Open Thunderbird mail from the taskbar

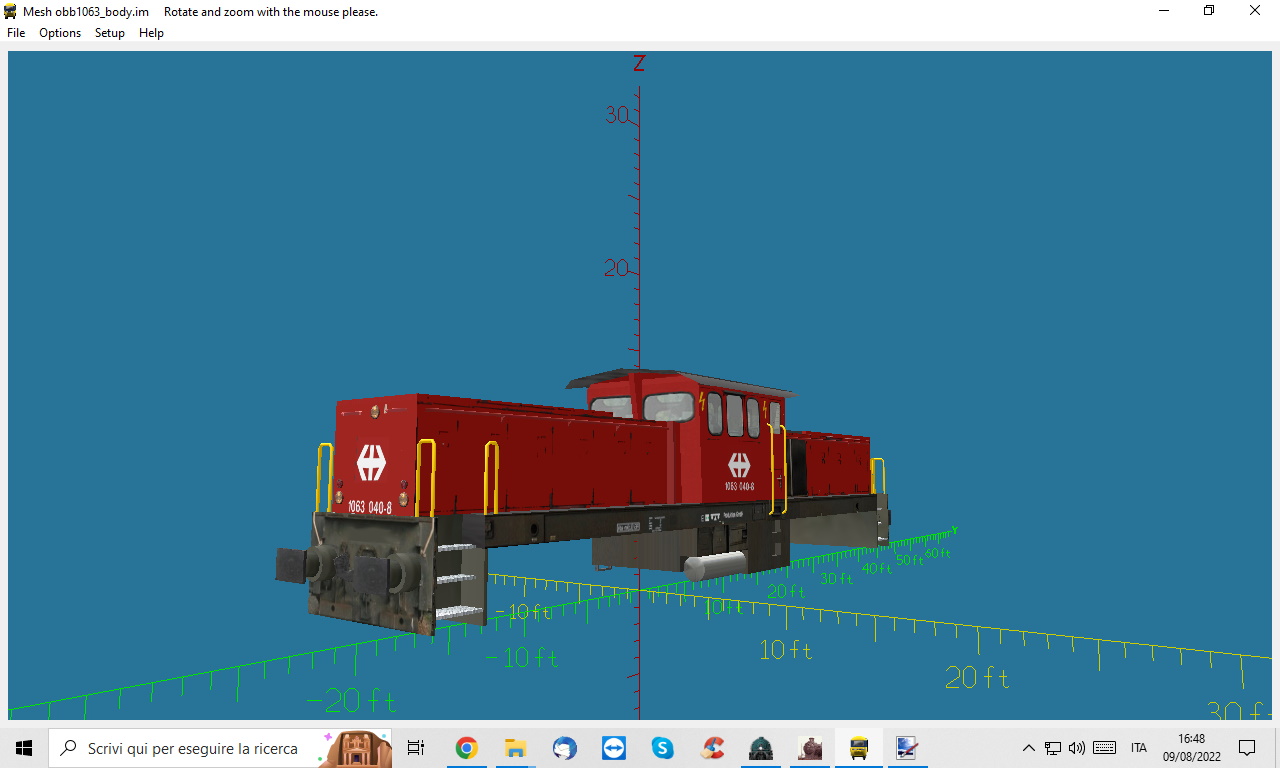point(564,748)
